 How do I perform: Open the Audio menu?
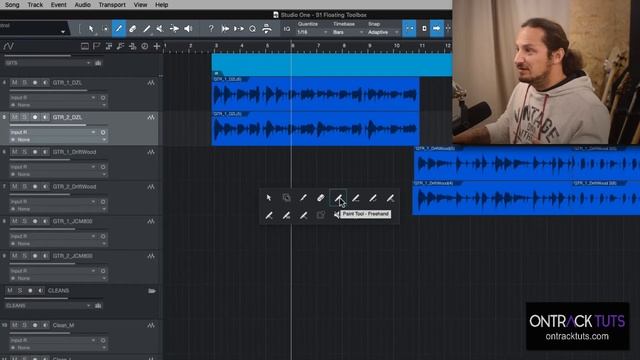(x=82, y=5)
